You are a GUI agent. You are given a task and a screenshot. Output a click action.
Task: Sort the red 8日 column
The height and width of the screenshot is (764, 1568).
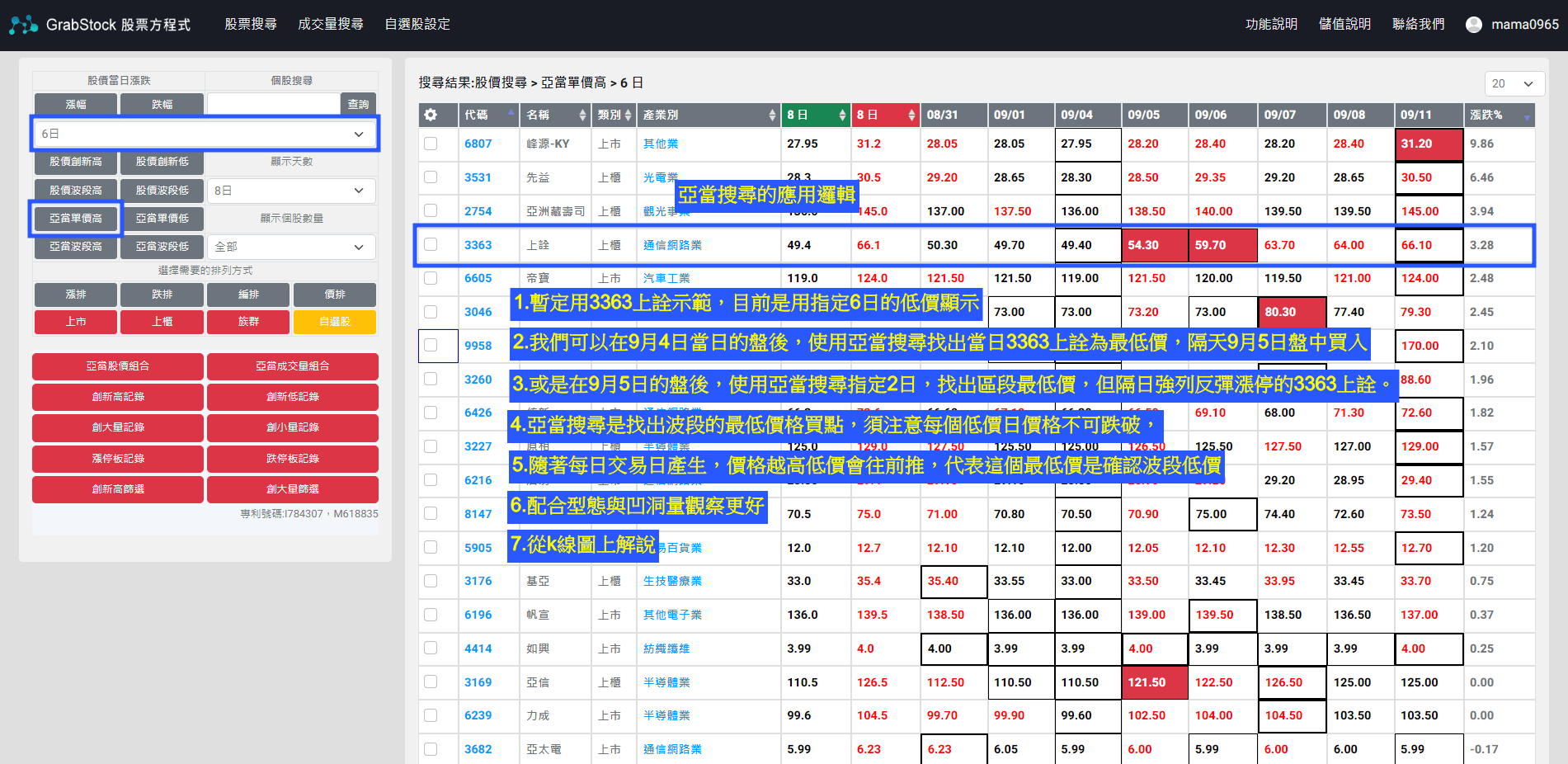click(911, 115)
